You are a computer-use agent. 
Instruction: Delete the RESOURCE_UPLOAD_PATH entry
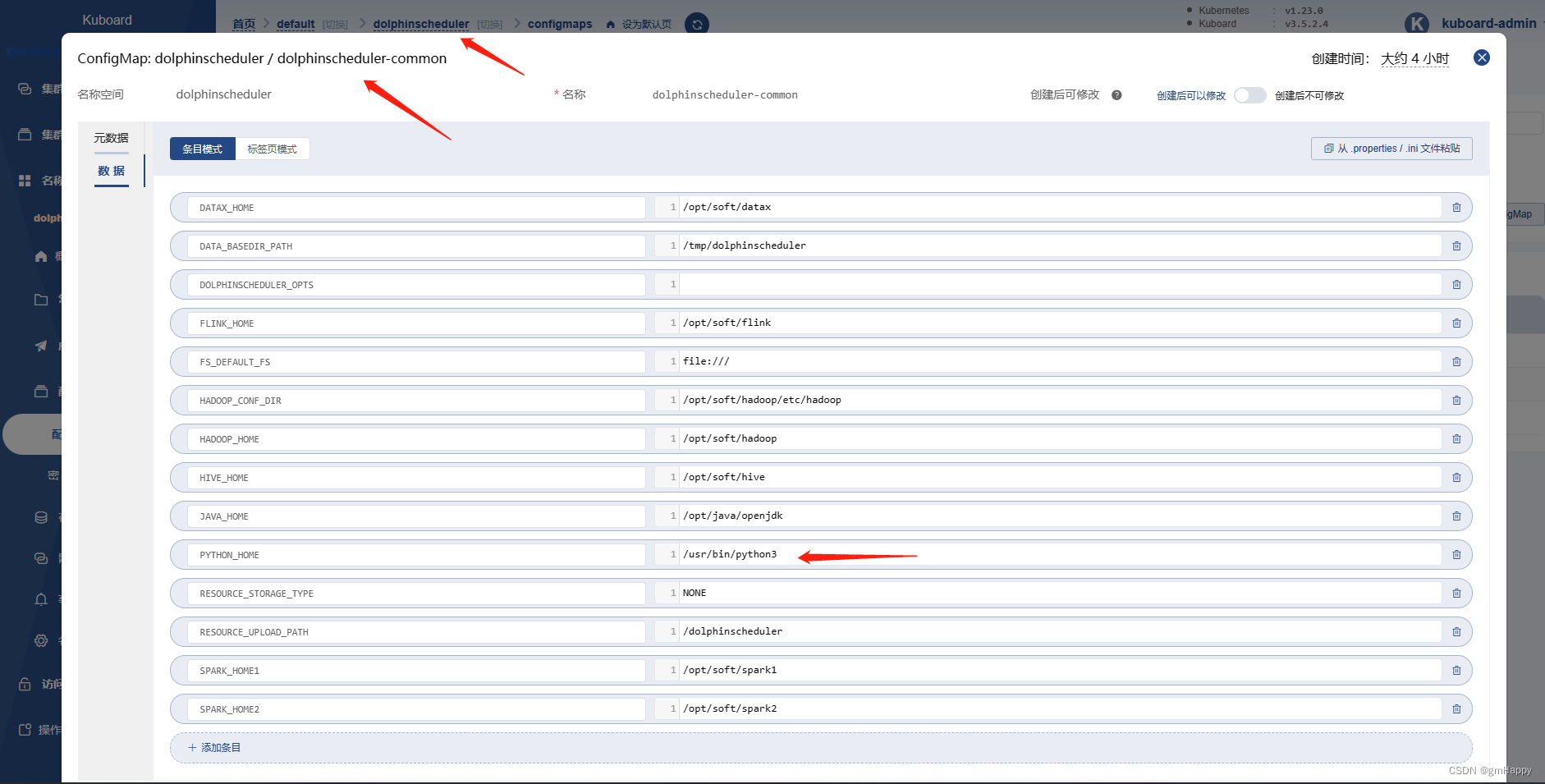[1456, 632]
